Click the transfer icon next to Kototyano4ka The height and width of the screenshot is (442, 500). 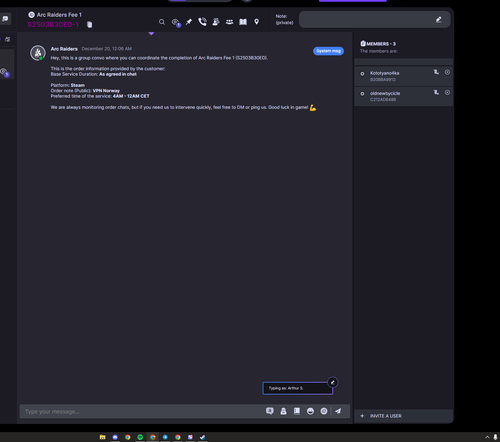[436, 72]
